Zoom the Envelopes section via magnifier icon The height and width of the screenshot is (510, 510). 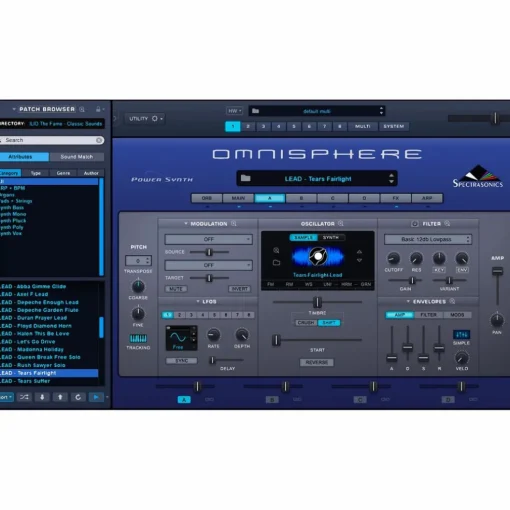[452, 301]
